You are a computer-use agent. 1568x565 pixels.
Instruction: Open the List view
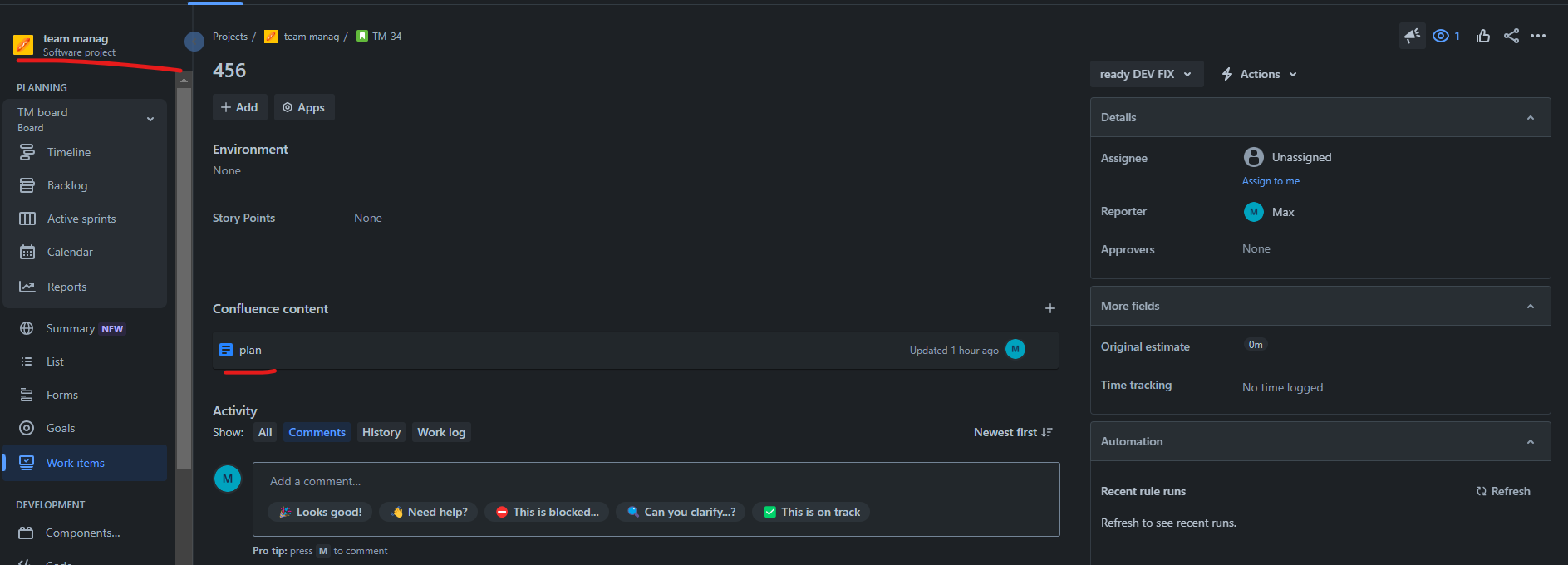click(55, 361)
